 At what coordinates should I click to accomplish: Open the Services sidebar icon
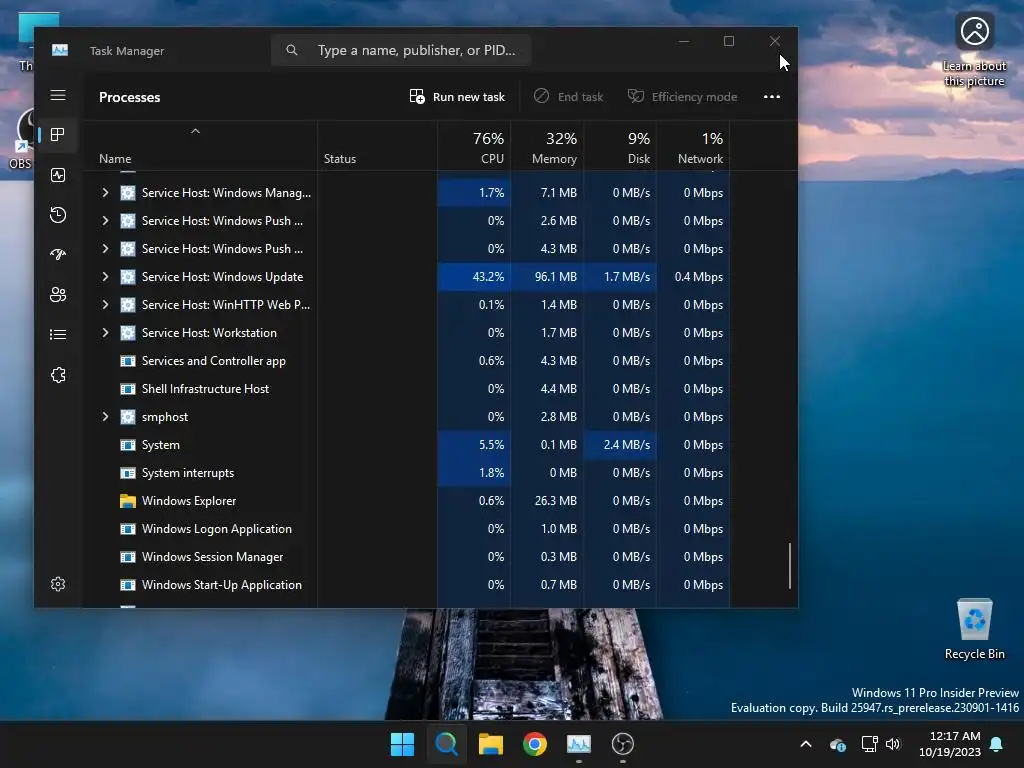tap(58, 375)
